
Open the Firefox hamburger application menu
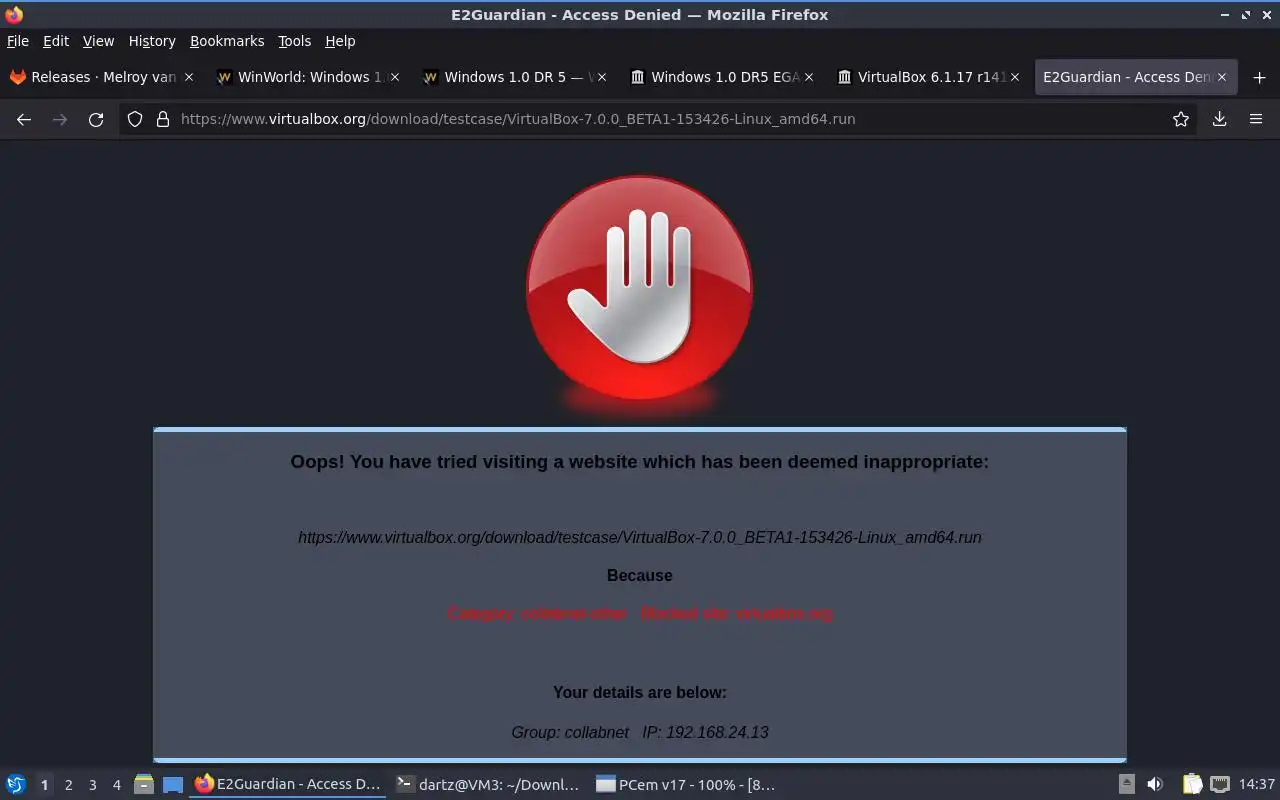(1256, 119)
